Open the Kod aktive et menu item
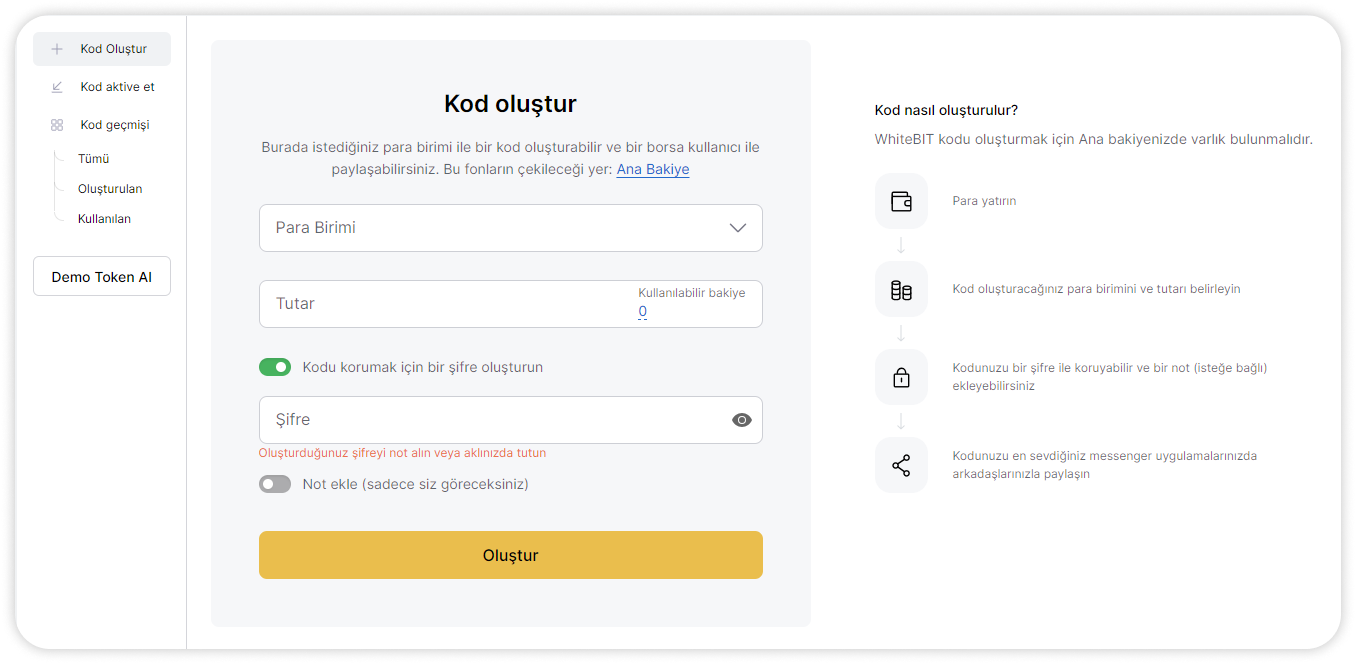Image resolution: width=1356 pixels, height=664 pixels. point(117,87)
